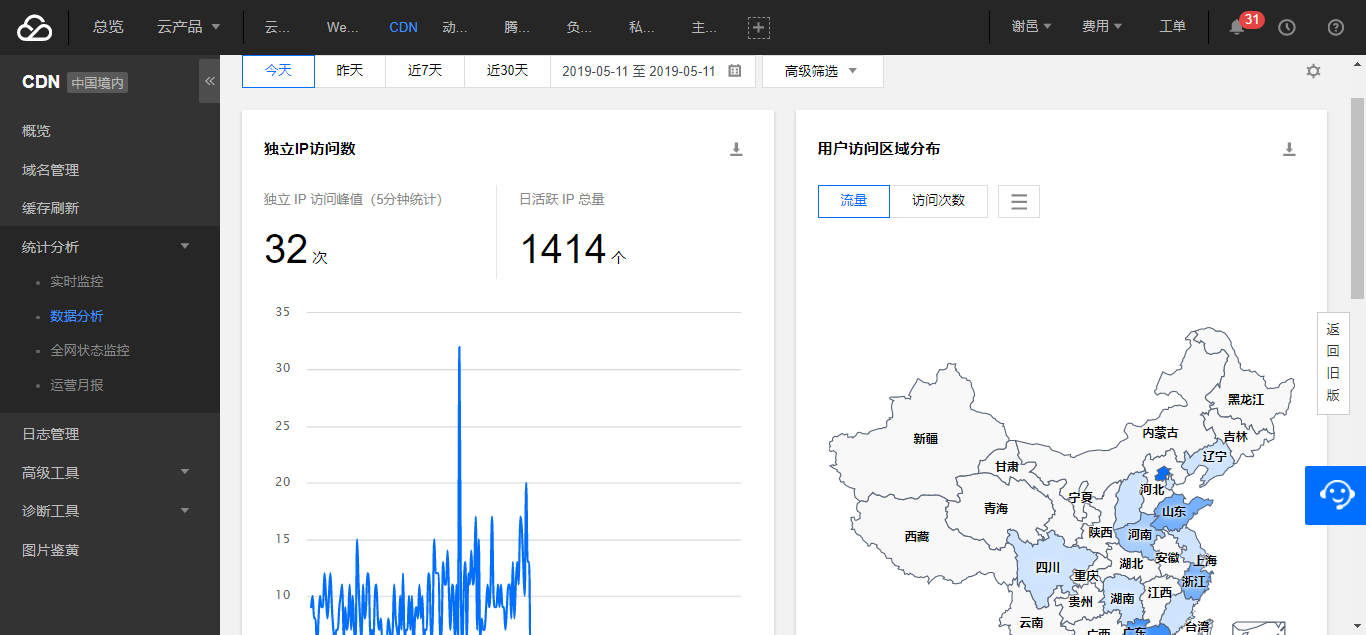Viewport: 1366px width, 635px height.
Task: Open the page settings gear icon
Action: pos(1313,71)
